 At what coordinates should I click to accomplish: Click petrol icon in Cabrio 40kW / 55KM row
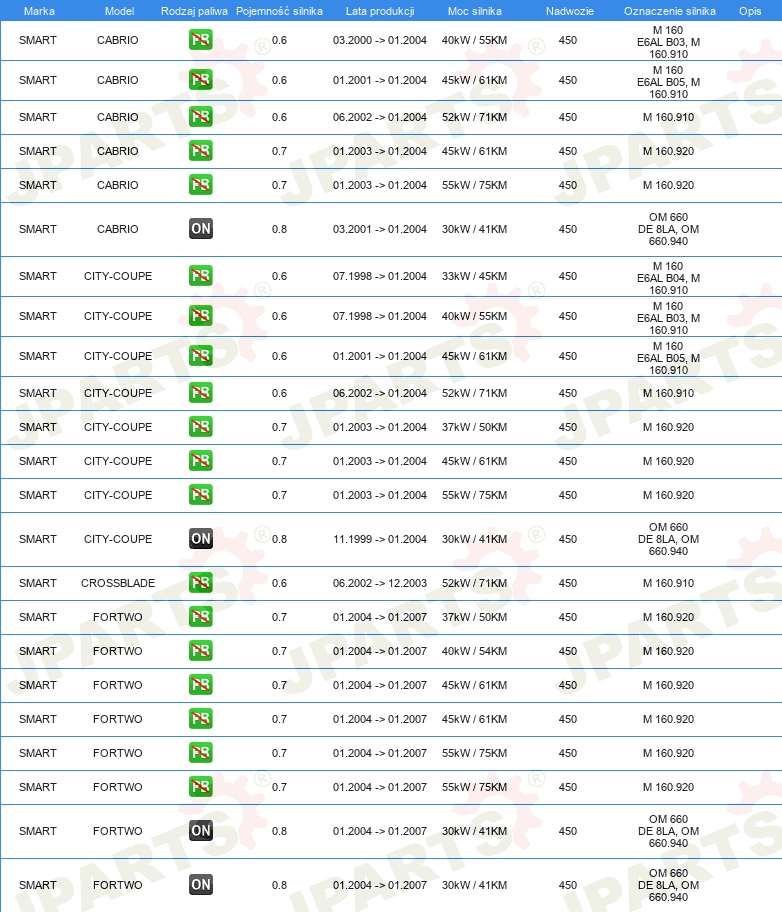(x=201, y=40)
